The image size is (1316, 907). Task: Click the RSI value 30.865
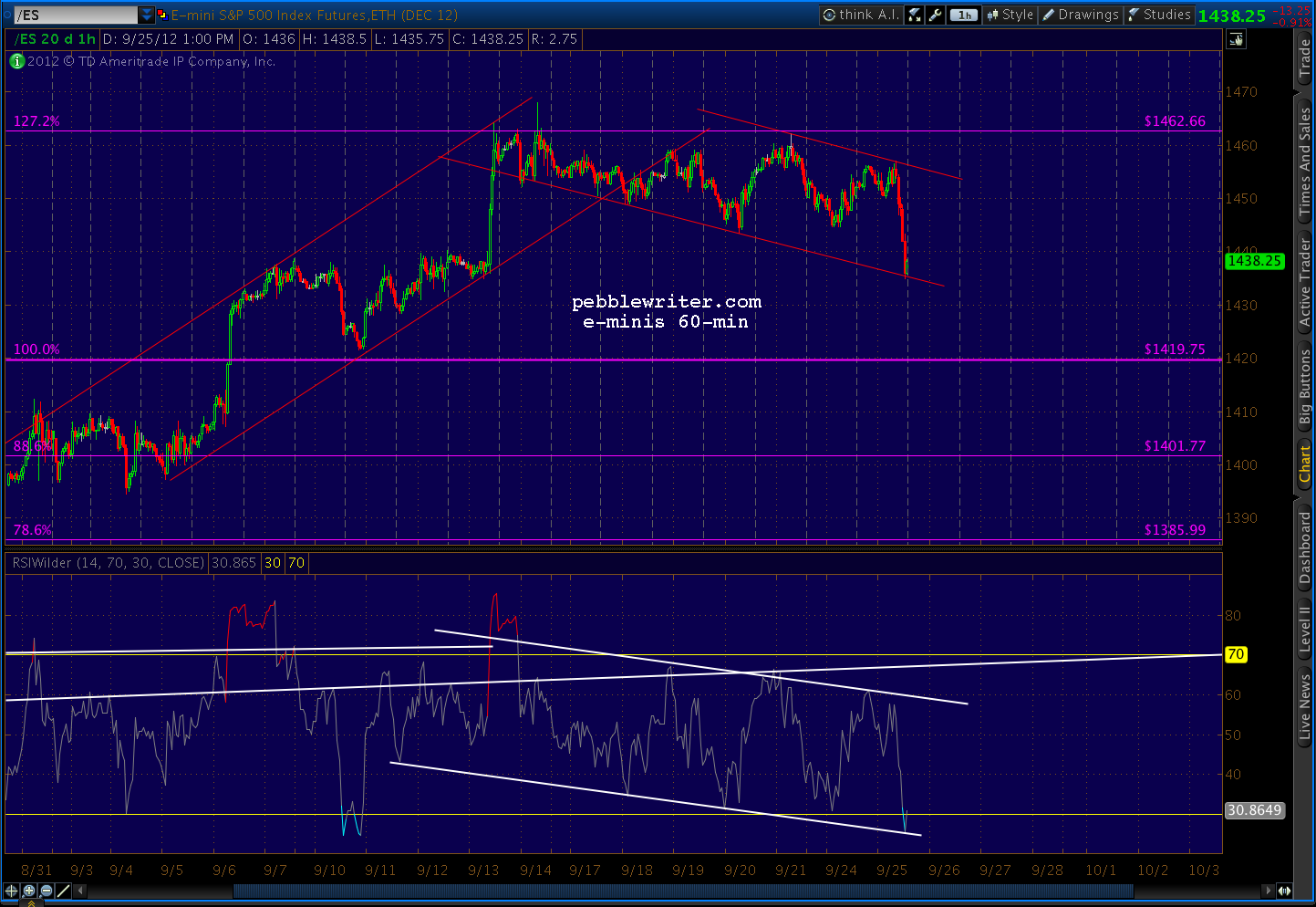[233, 563]
